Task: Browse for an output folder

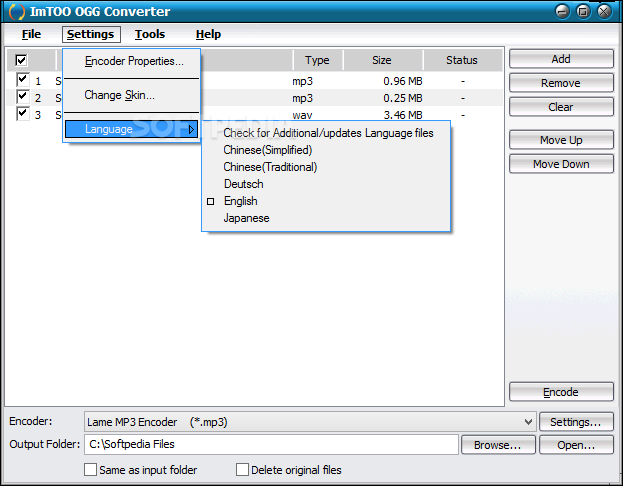Action: tap(498, 445)
